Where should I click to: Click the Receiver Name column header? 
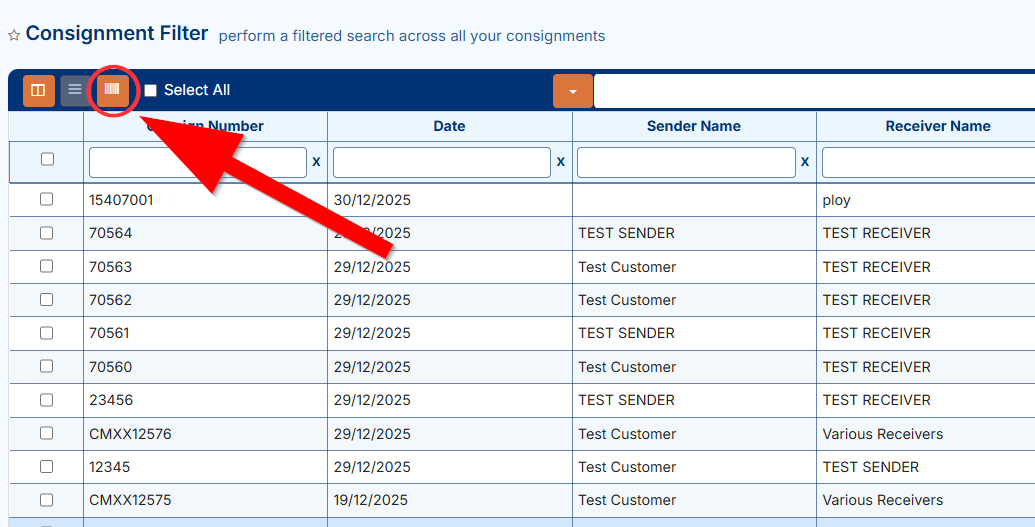point(937,126)
